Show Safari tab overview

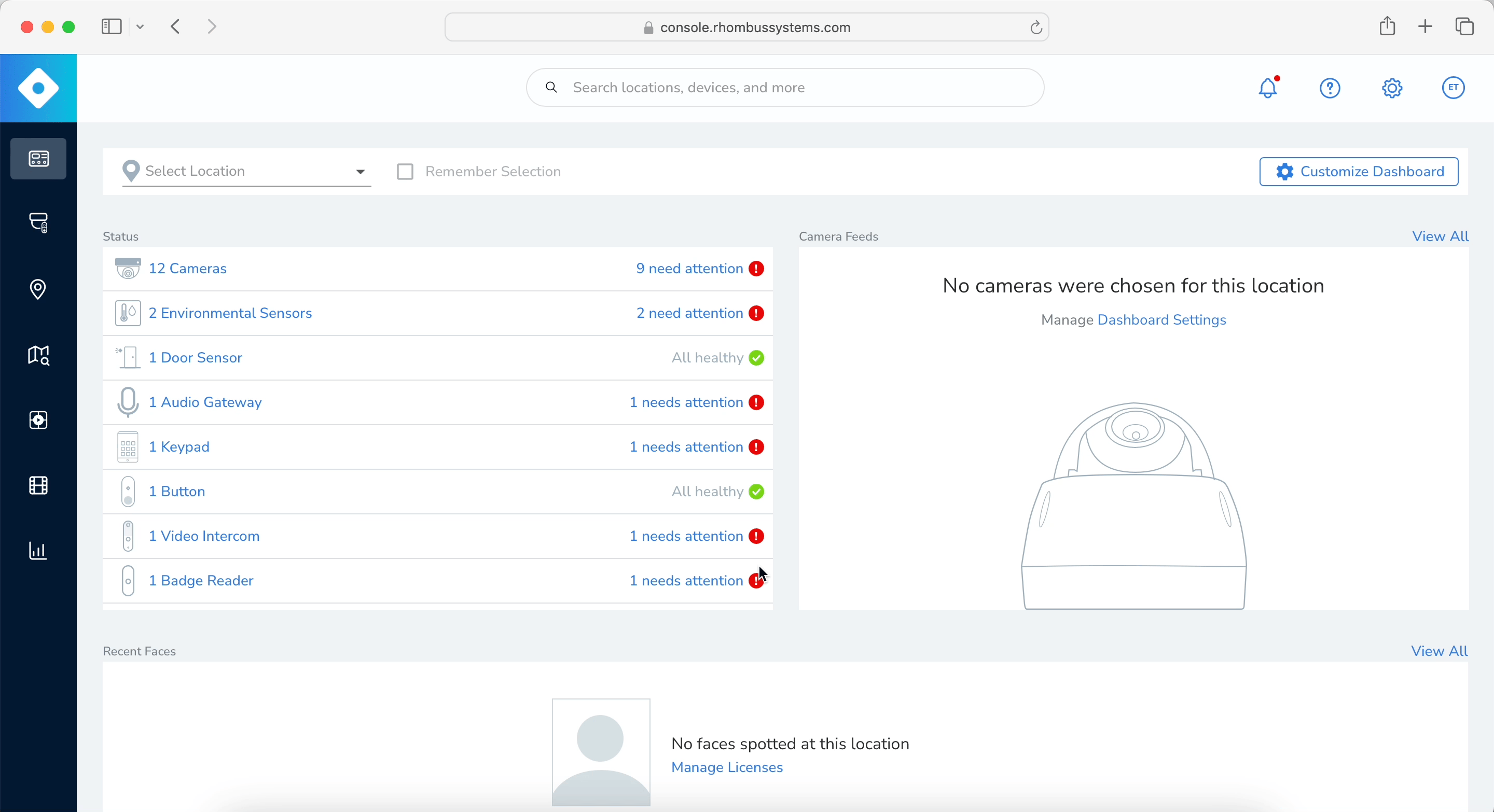(1464, 26)
